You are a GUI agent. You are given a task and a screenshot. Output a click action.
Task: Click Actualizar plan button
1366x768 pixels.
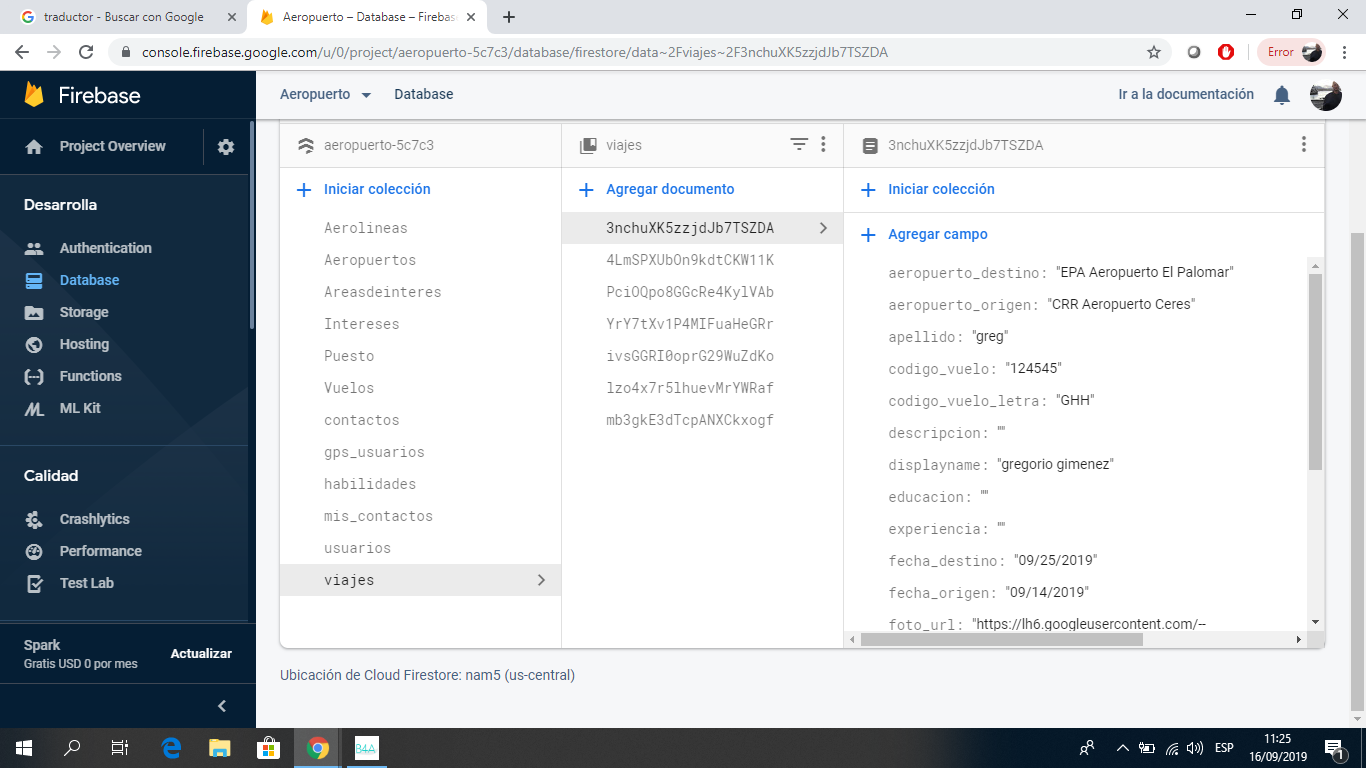click(x=201, y=653)
